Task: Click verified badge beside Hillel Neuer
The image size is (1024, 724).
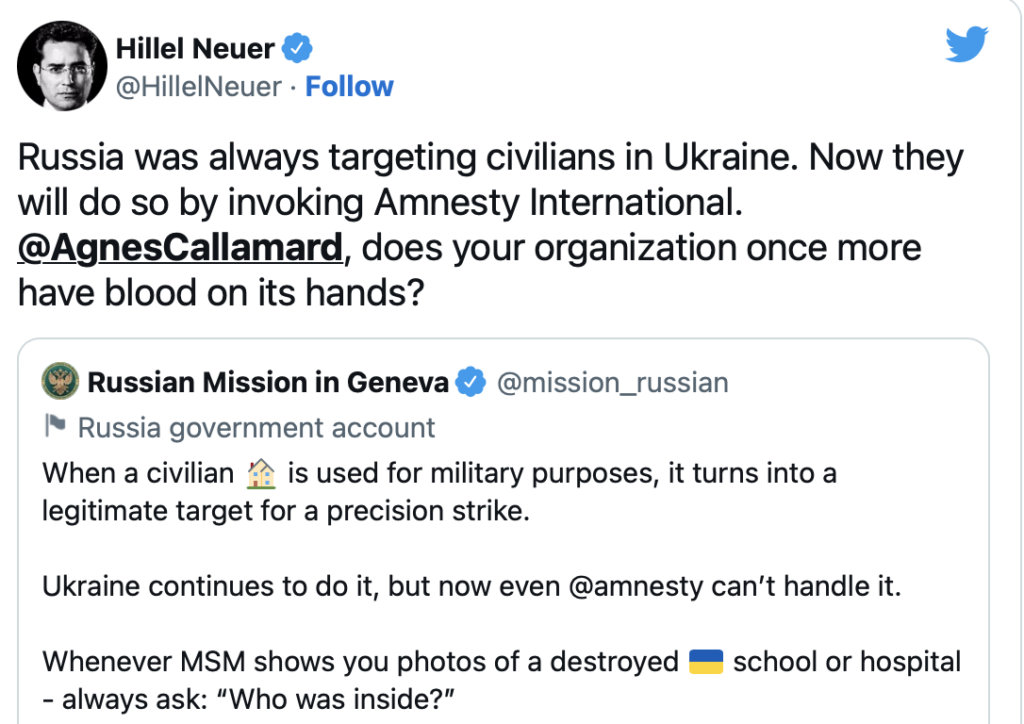Action: (x=297, y=46)
